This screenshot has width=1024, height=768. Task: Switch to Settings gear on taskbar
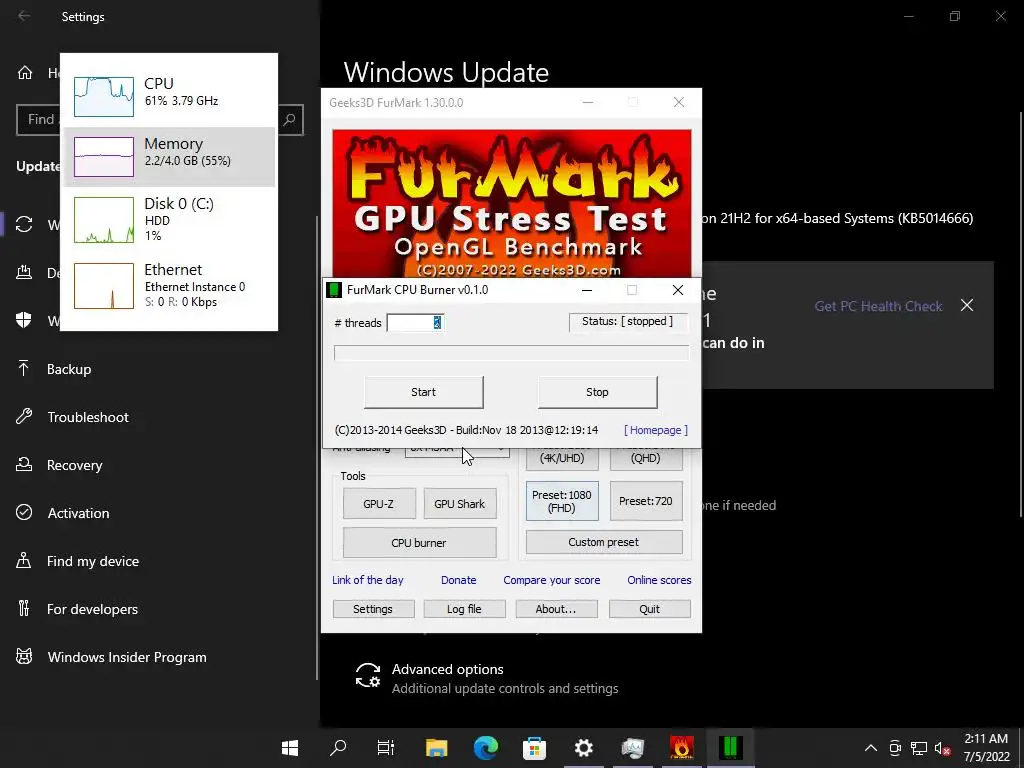point(583,748)
